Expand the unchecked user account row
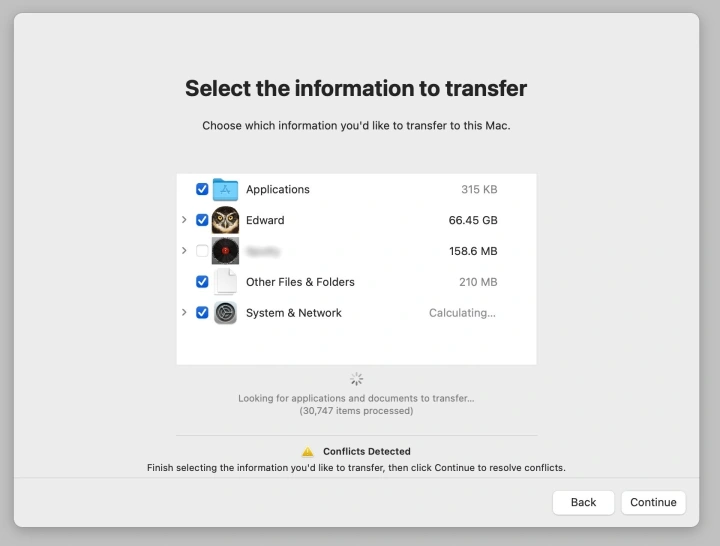The image size is (720, 546). pyautogui.click(x=184, y=251)
